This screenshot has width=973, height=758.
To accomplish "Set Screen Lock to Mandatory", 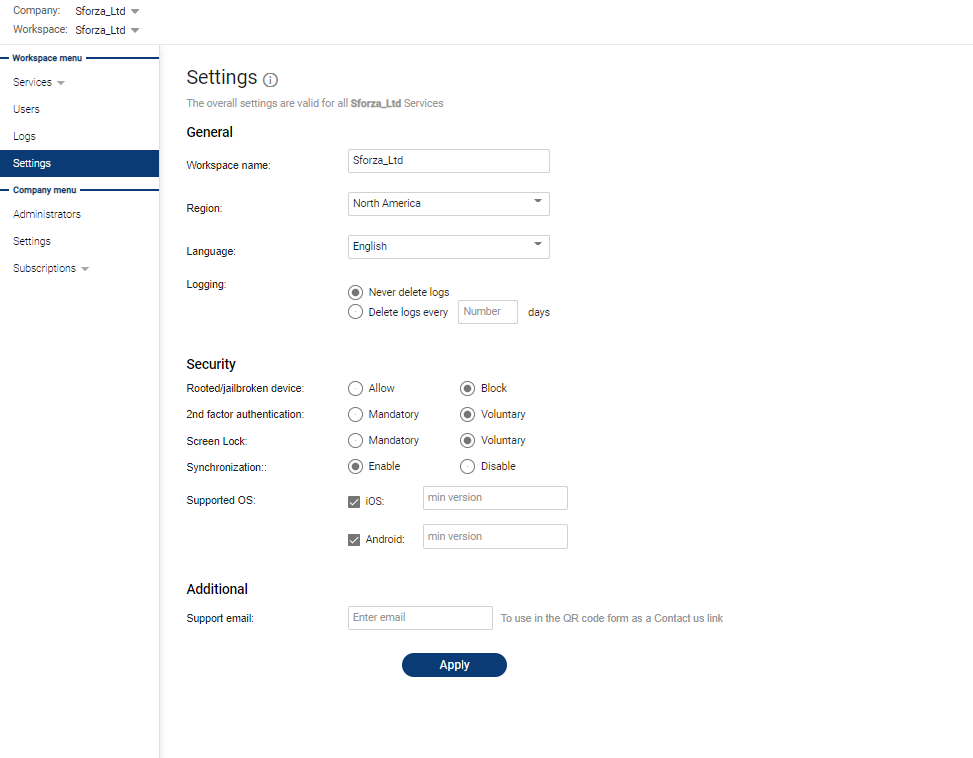I will click(355, 440).
